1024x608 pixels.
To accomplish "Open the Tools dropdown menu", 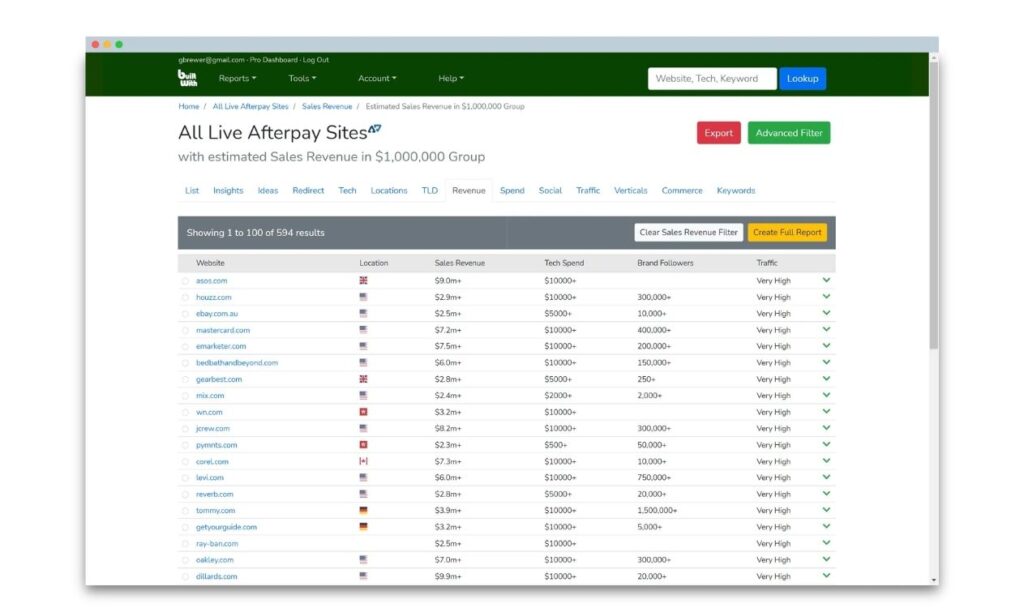I will 302,78.
